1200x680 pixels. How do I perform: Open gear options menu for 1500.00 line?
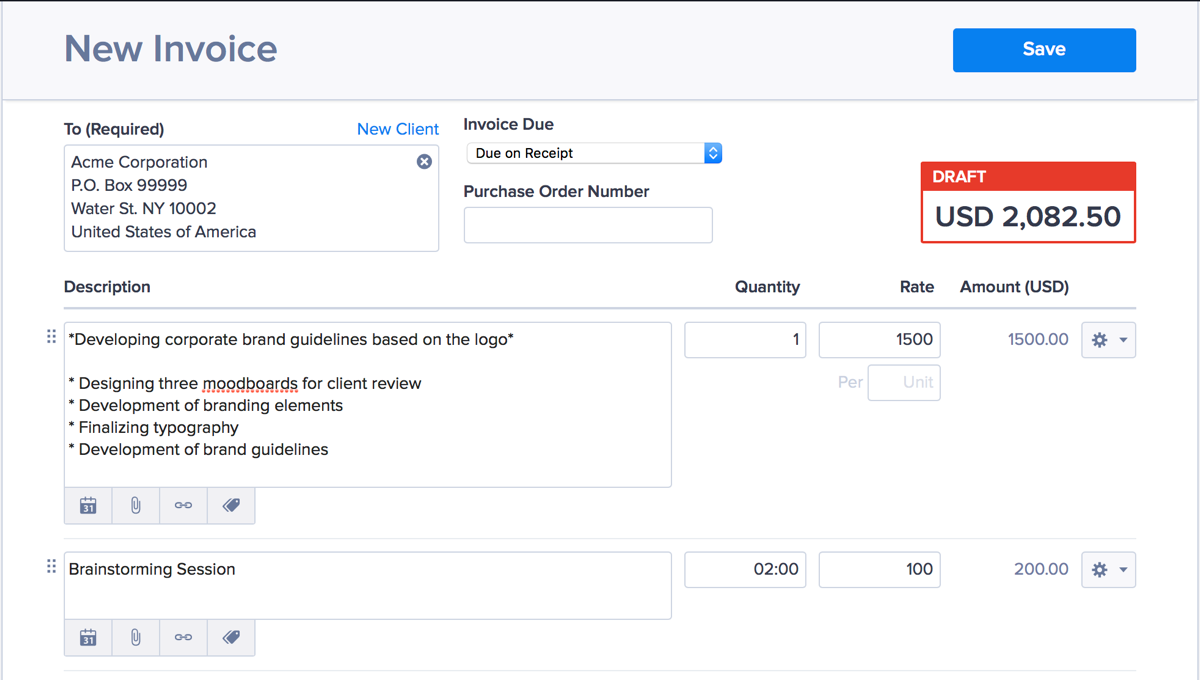pyautogui.click(x=1108, y=340)
